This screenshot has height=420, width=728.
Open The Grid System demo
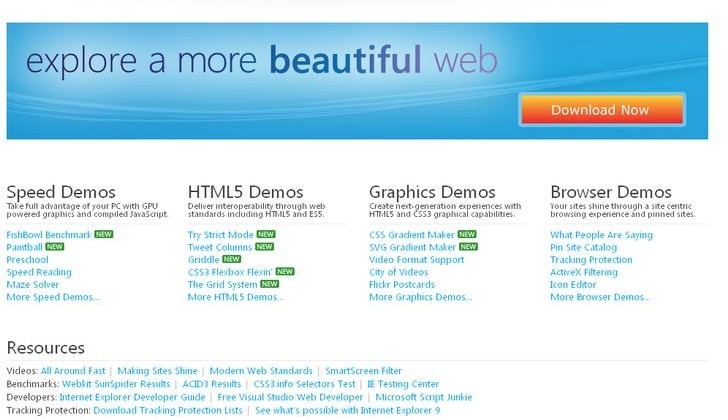pyautogui.click(x=222, y=284)
